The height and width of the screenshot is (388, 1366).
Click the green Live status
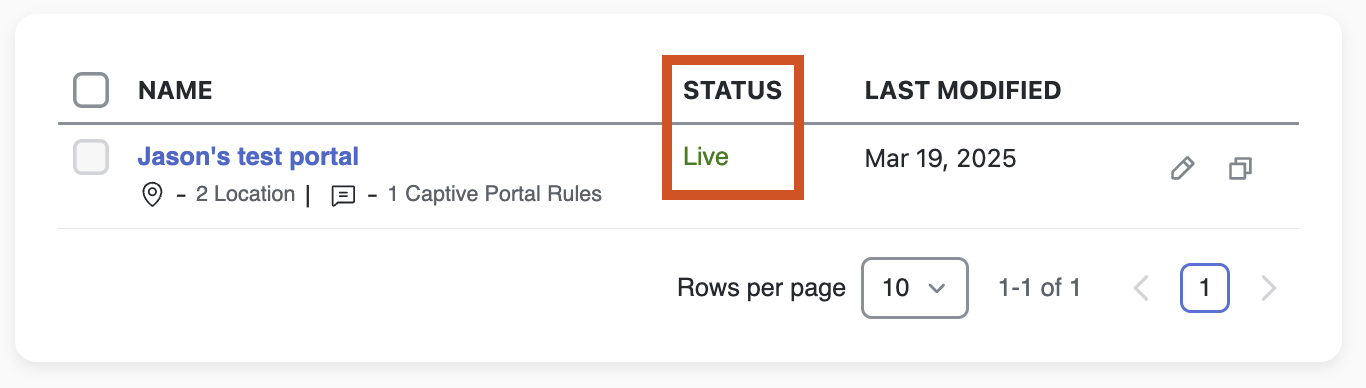[x=706, y=157]
